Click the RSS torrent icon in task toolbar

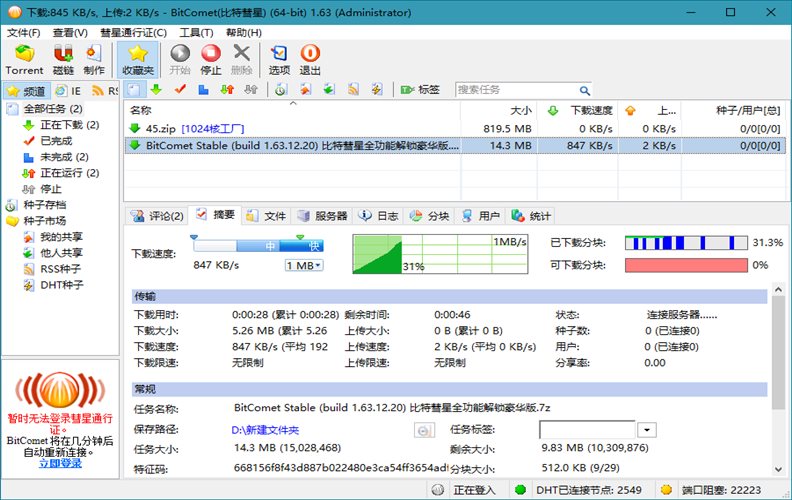coord(353,90)
